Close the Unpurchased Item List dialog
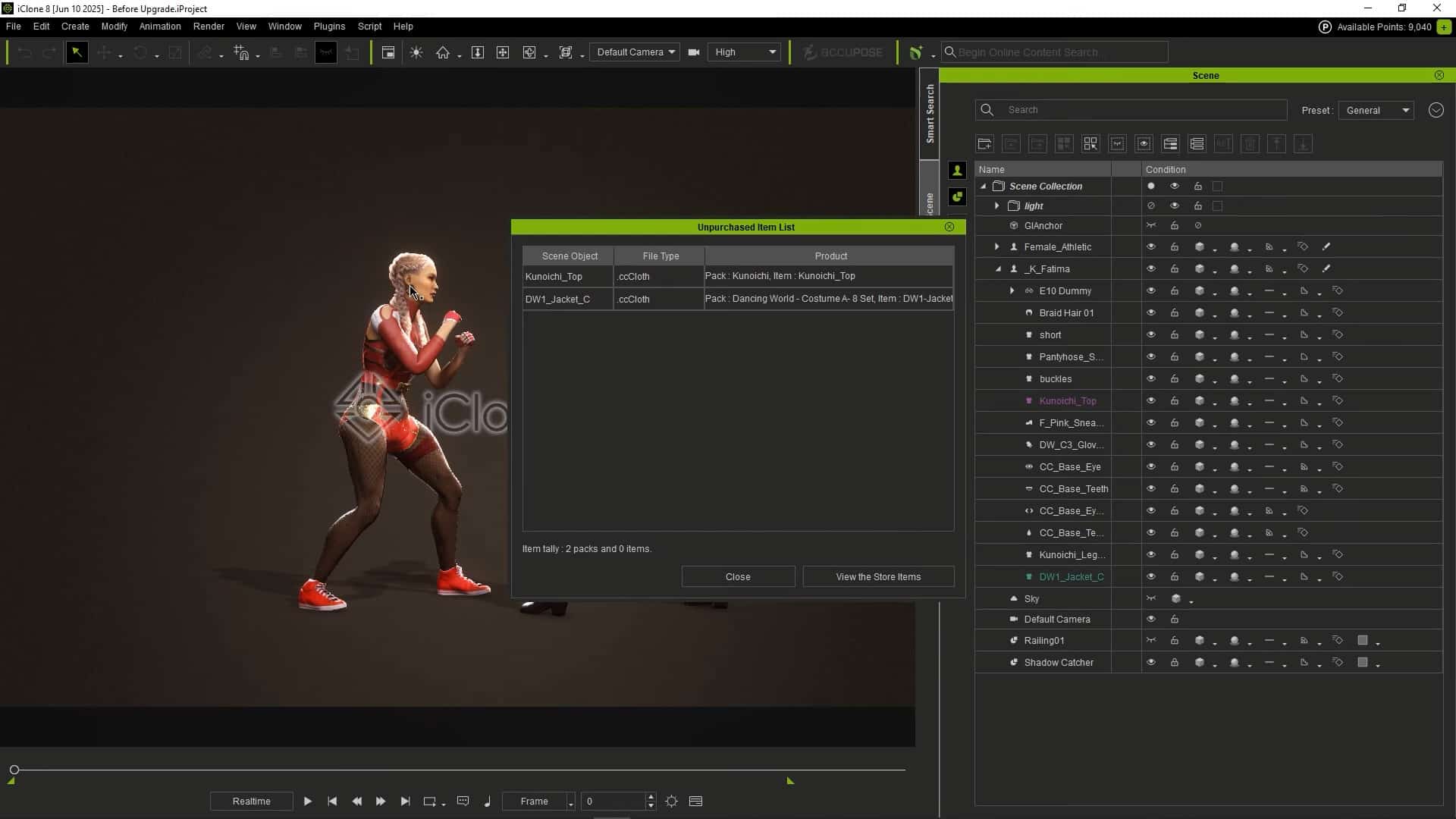Screen dimensions: 1456x819 [x=949, y=227]
